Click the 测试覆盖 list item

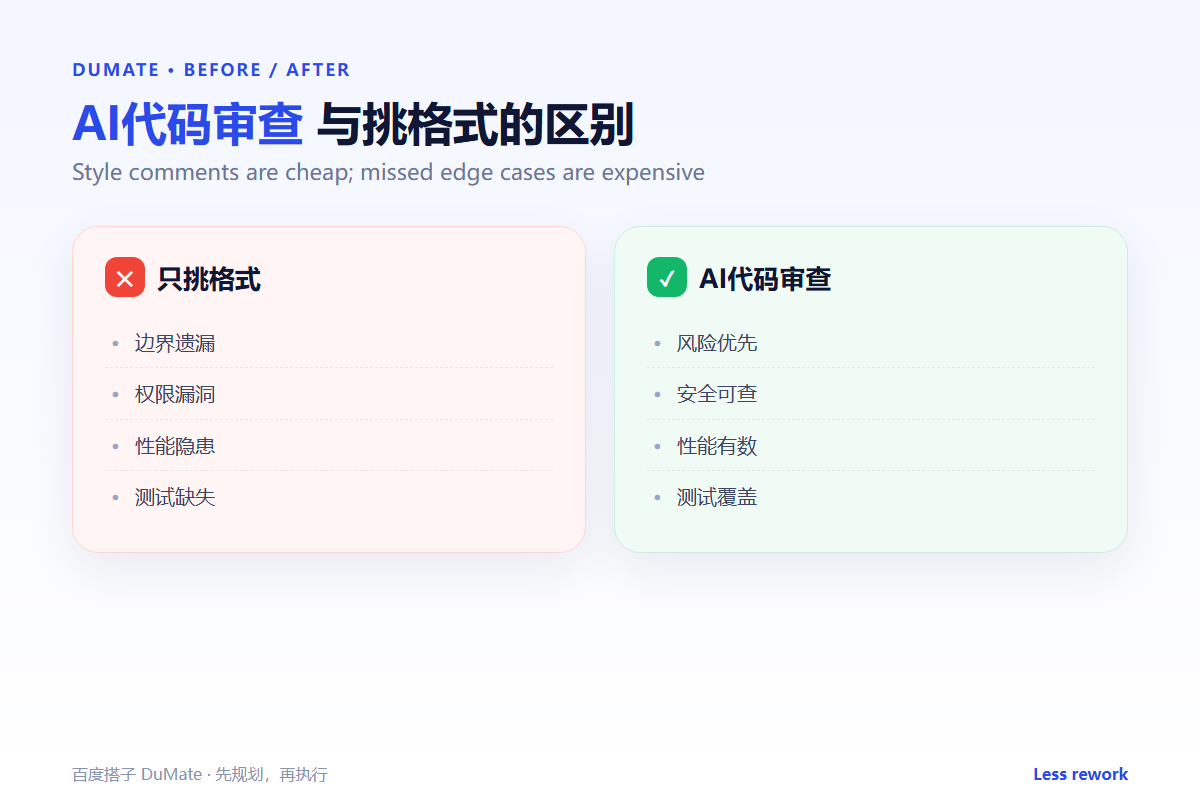click(871, 497)
